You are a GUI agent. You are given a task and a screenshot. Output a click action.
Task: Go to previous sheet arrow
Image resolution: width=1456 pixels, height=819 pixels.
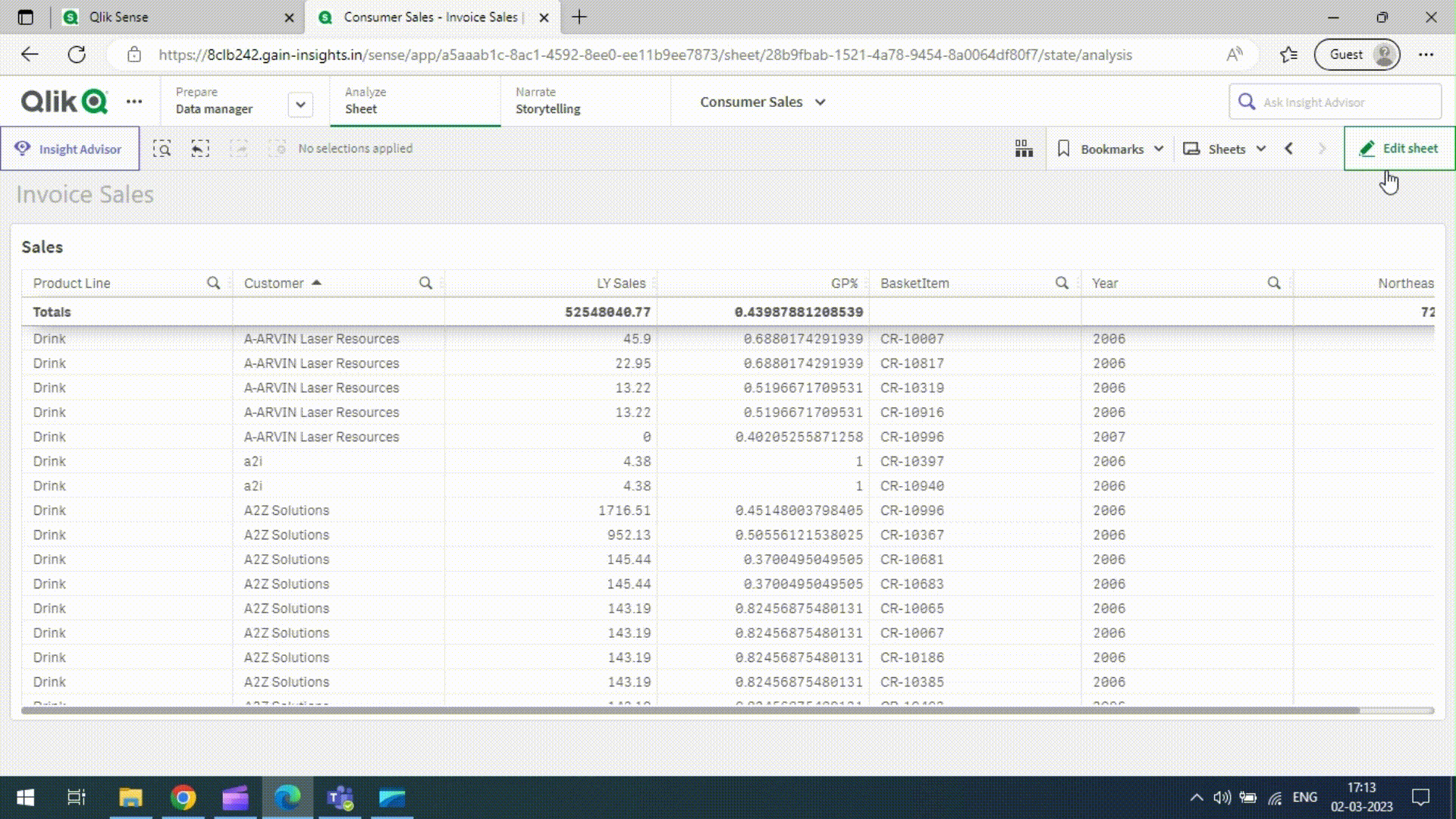click(1288, 149)
